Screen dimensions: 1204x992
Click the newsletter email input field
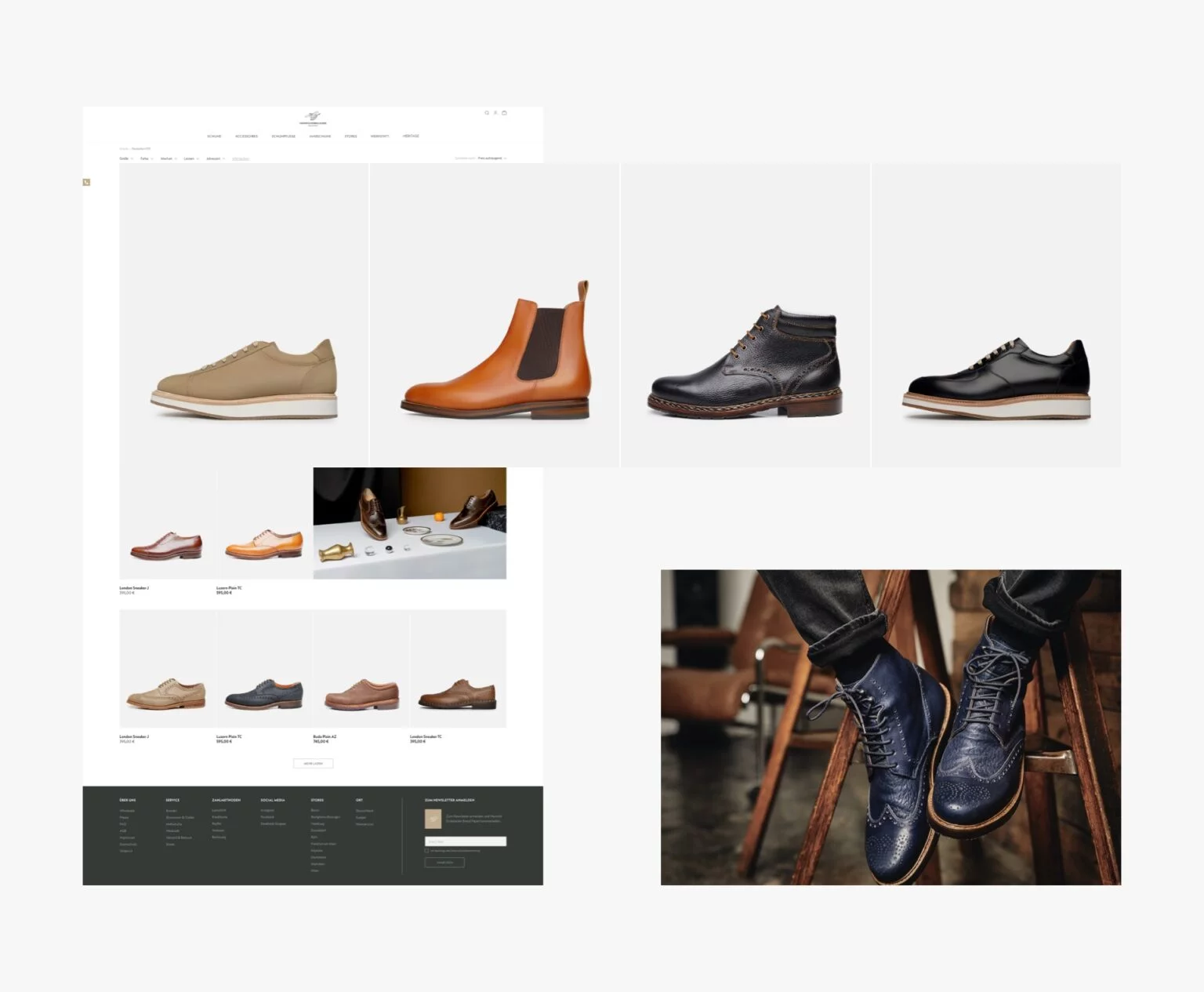[466, 841]
